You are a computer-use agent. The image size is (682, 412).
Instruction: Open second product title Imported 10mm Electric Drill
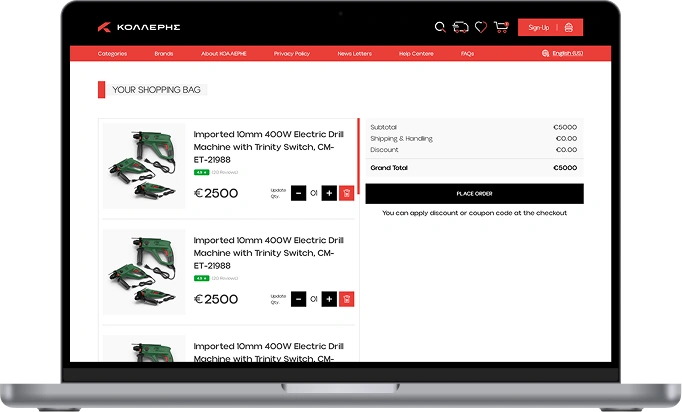point(268,253)
